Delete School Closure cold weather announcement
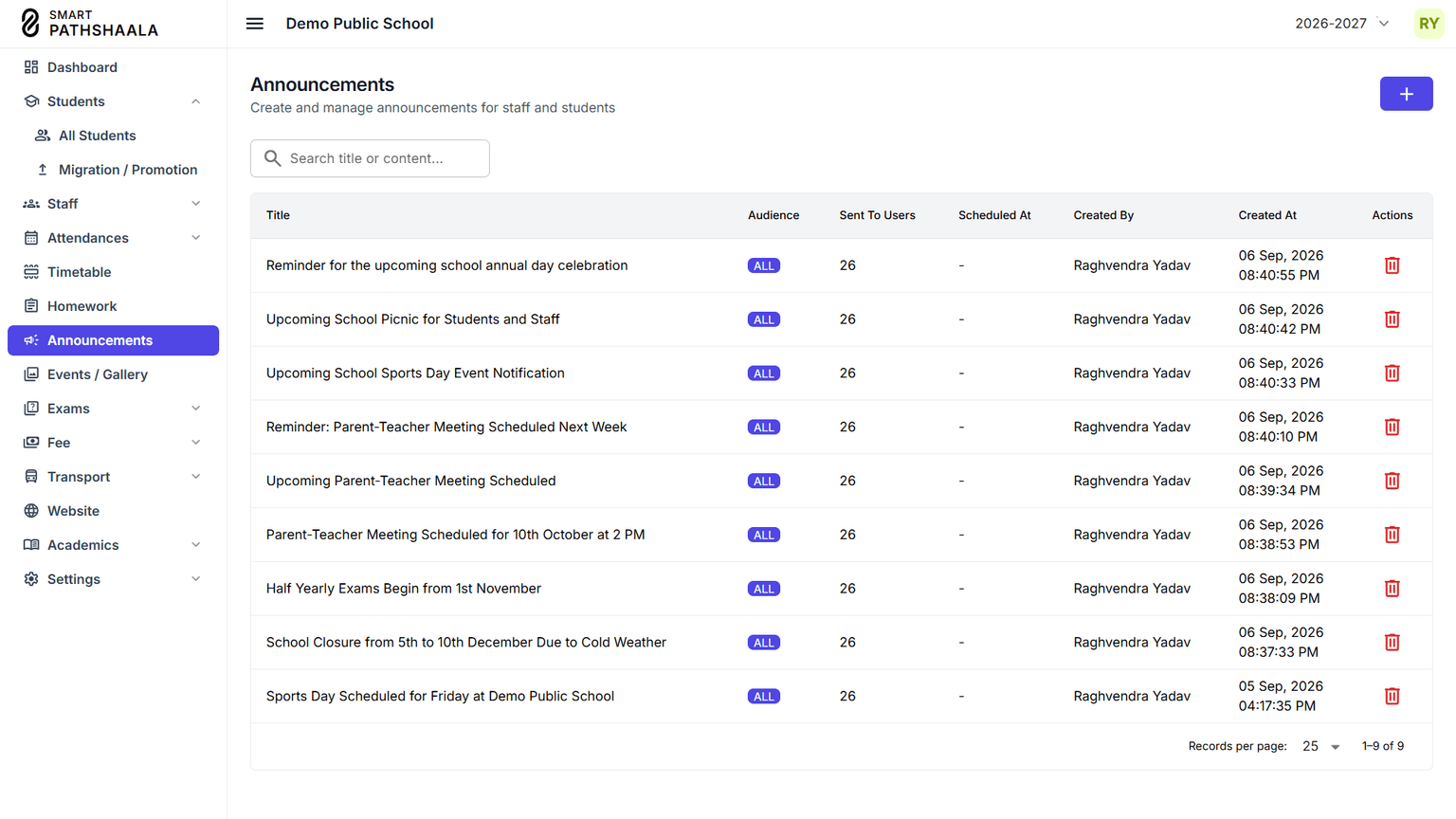The image size is (1456, 819). tap(1392, 643)
